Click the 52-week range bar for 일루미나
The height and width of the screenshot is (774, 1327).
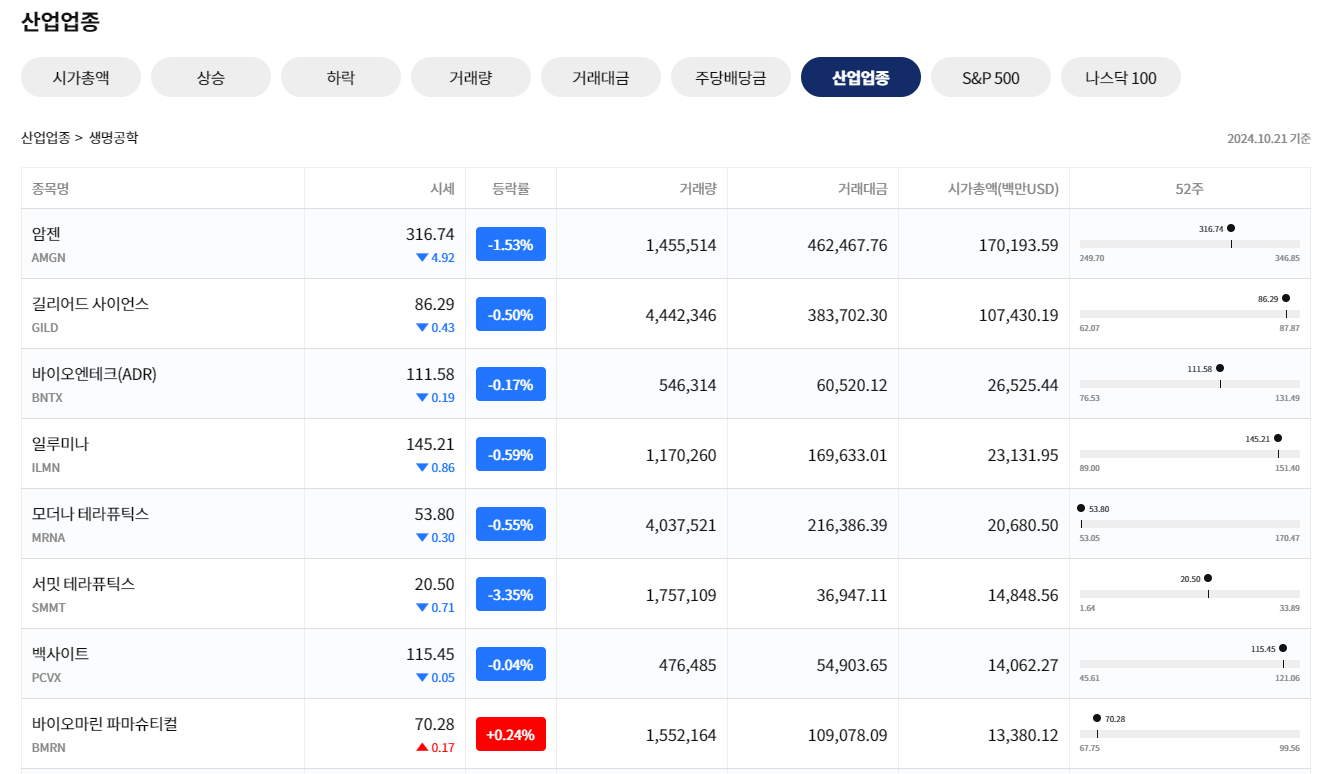pyautogui.click(x=1190, y=454)
